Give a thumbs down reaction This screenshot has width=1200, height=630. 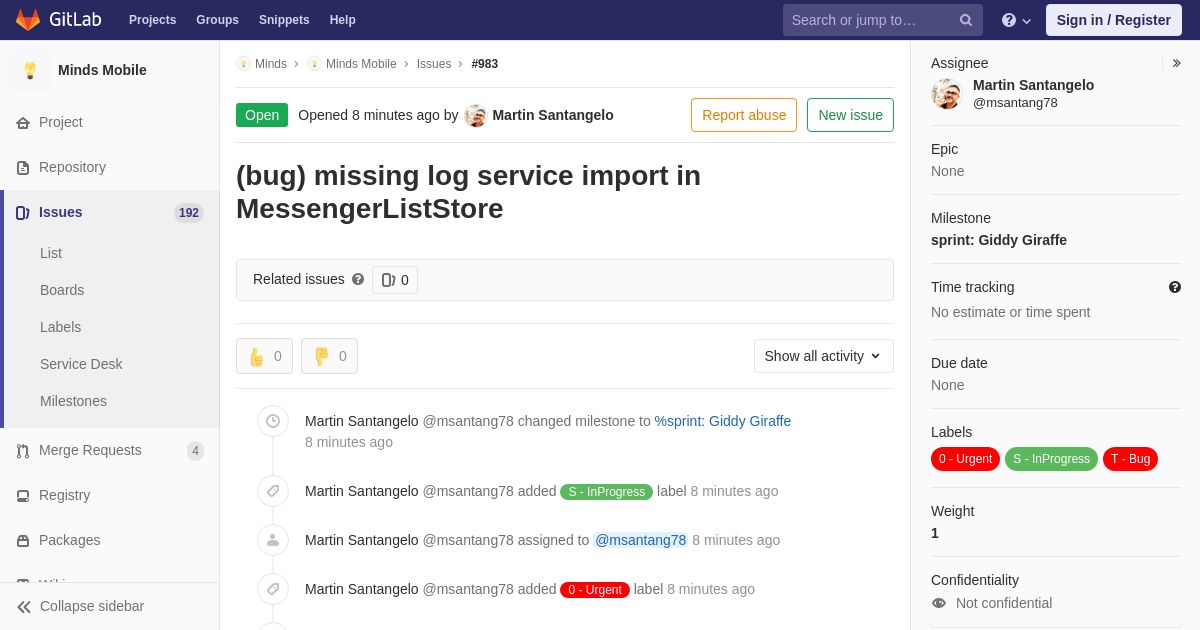click(x=329, y=356)
